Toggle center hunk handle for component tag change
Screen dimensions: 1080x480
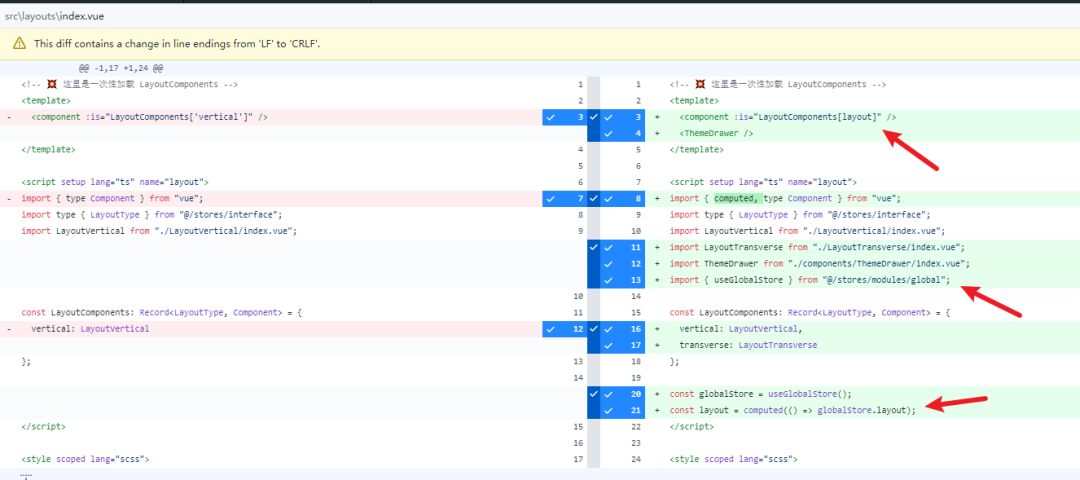pyautogui.click(x=594, y=125)
